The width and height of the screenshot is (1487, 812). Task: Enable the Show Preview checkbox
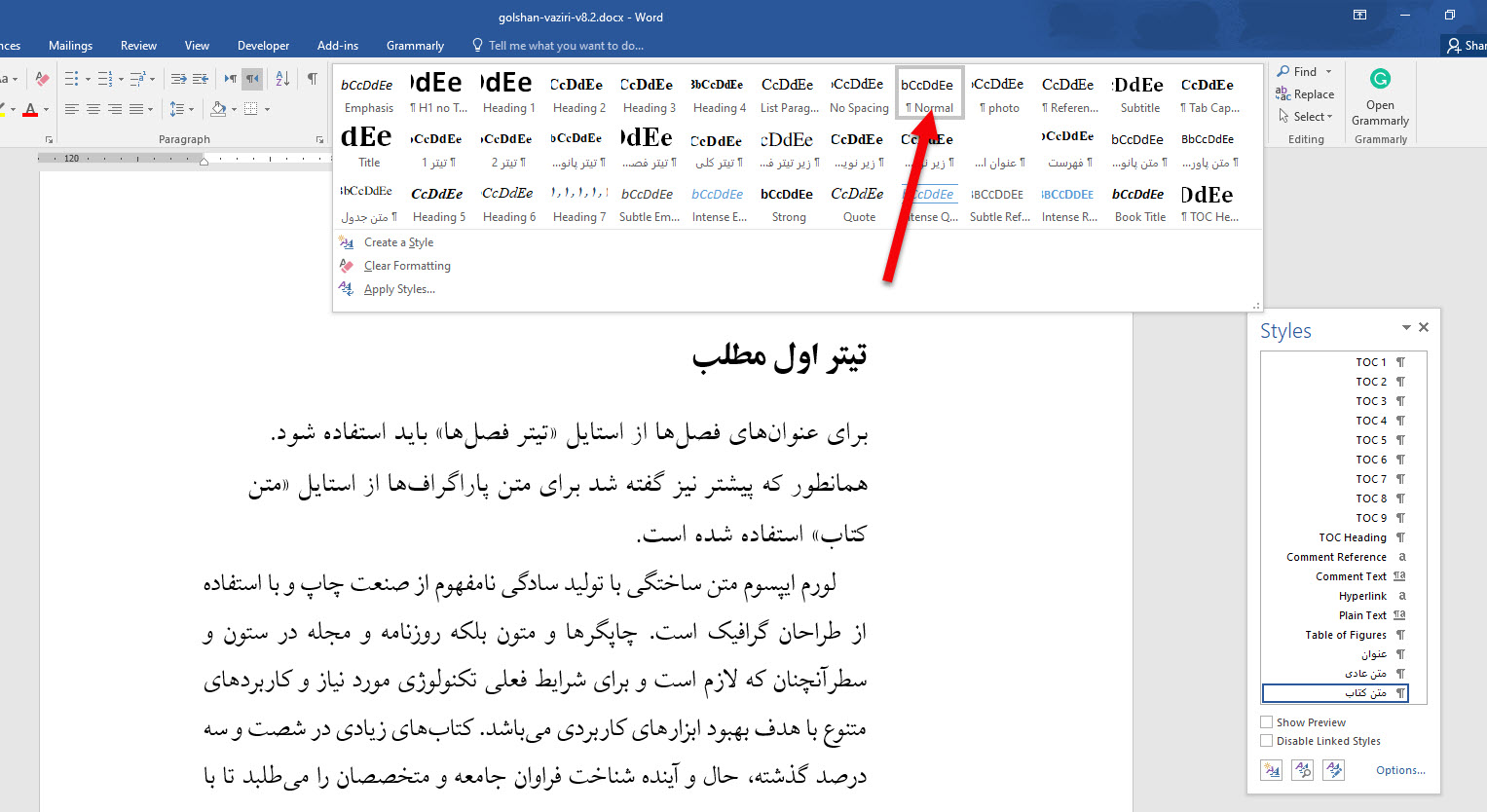pos(1267,722)
